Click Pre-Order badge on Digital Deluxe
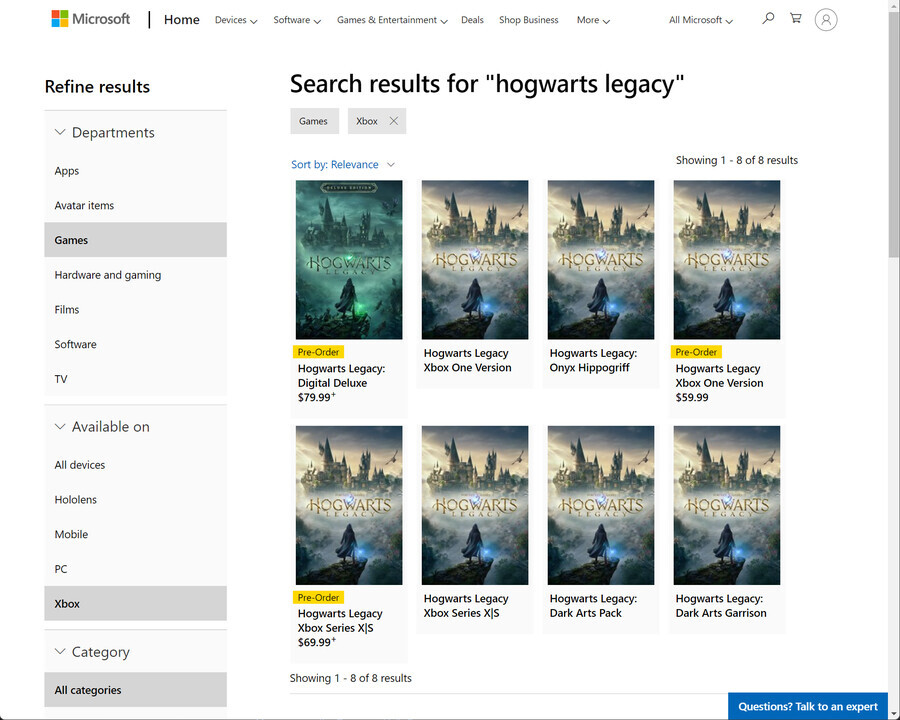The width and height of the screenshot is (900, 720). pyautogui.click(x=319, y=352)
